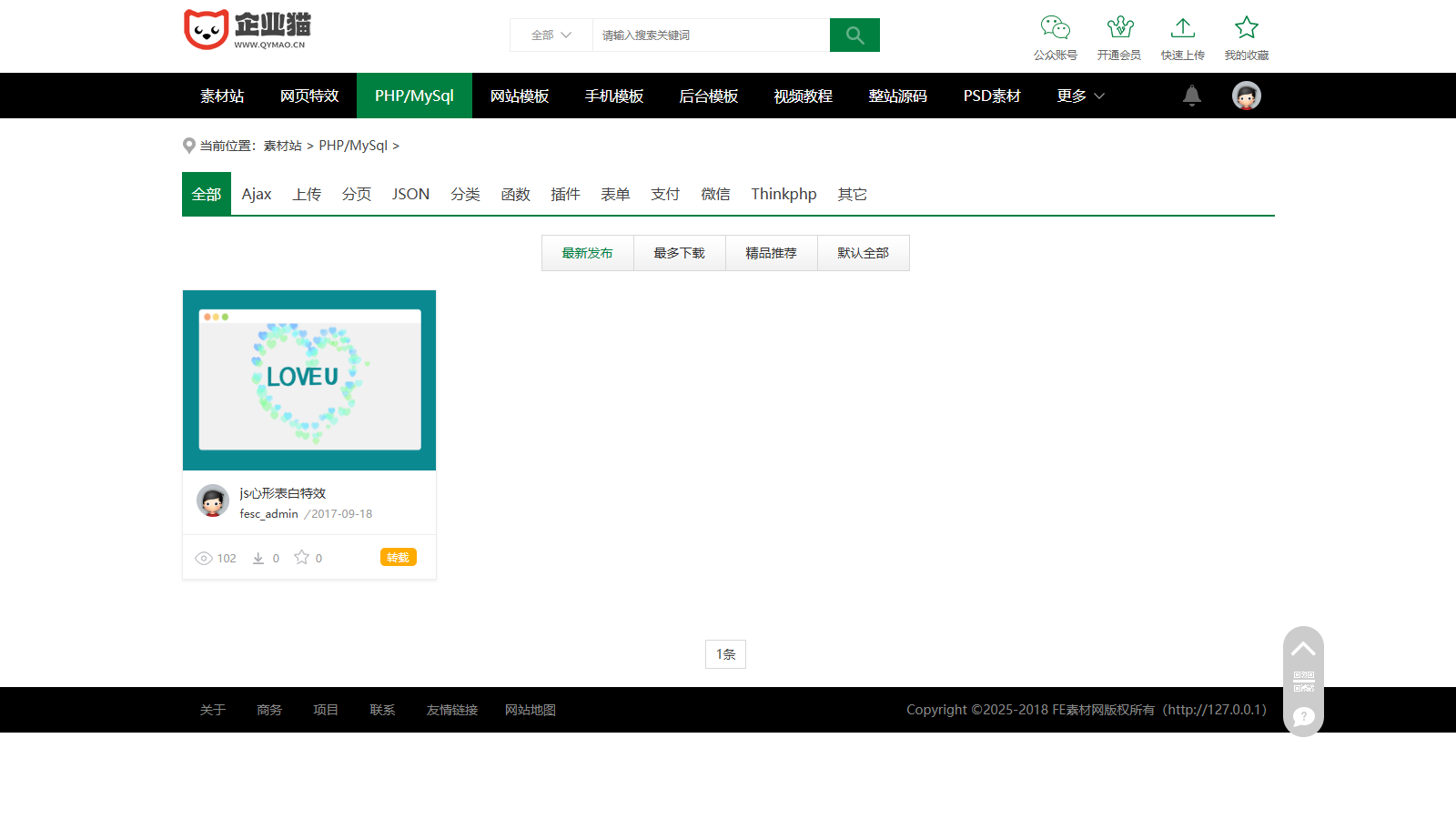Activate the 最多下载 sorting option
This screenshot has height=819, width=1456.
679,253
